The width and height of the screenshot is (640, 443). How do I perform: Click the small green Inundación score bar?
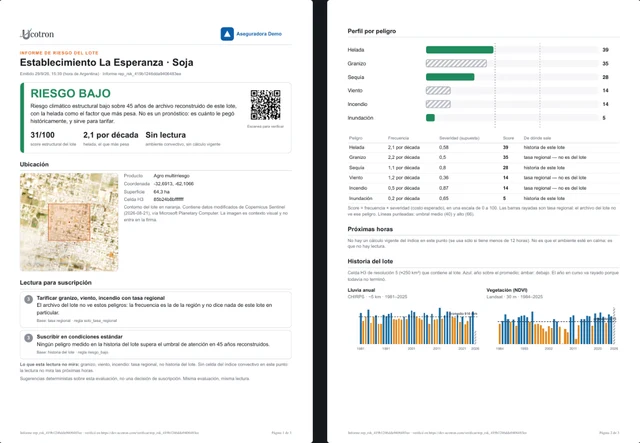(430, 118)
